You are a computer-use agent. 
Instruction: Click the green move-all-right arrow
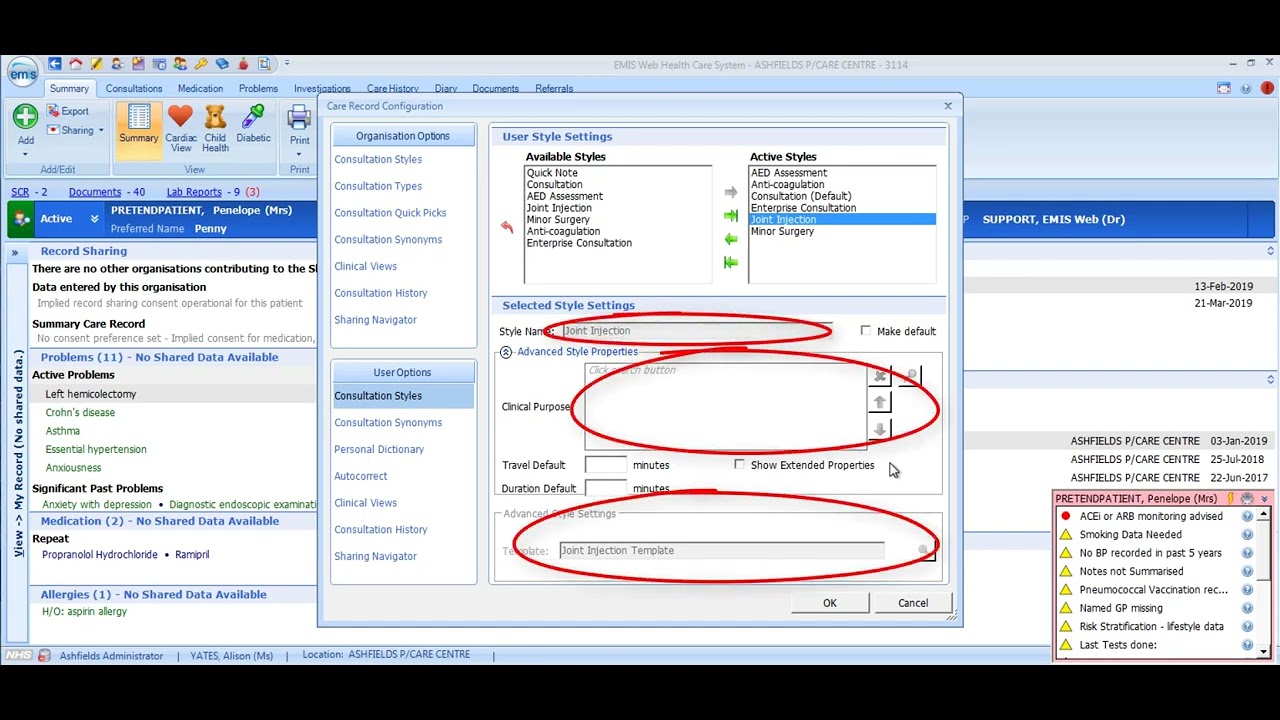(731, 216)
